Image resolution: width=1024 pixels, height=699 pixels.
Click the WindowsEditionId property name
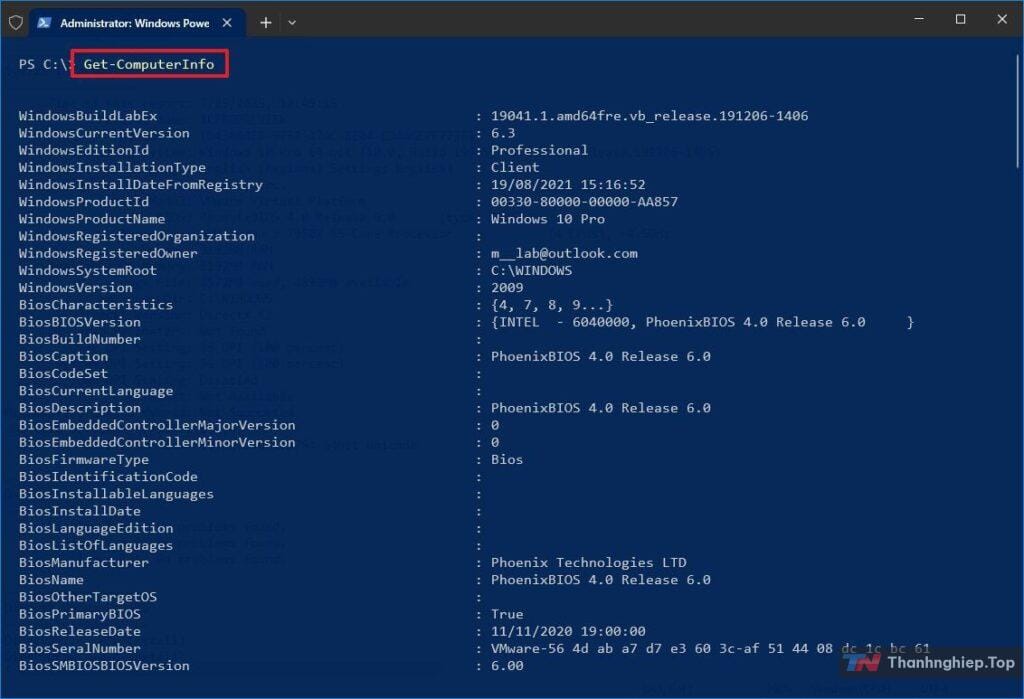(84, 150)
